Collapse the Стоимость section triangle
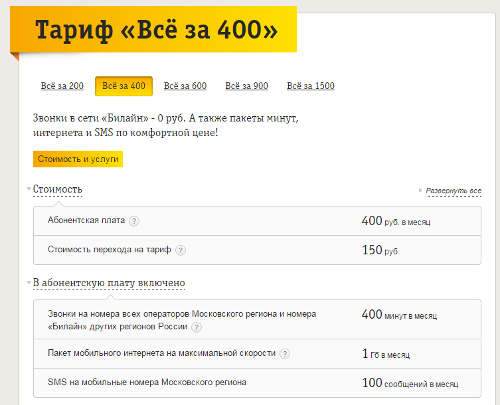Image resolution: width=500 pixels, height=405 pixels. pyautogui.click(x=29, y=189)
